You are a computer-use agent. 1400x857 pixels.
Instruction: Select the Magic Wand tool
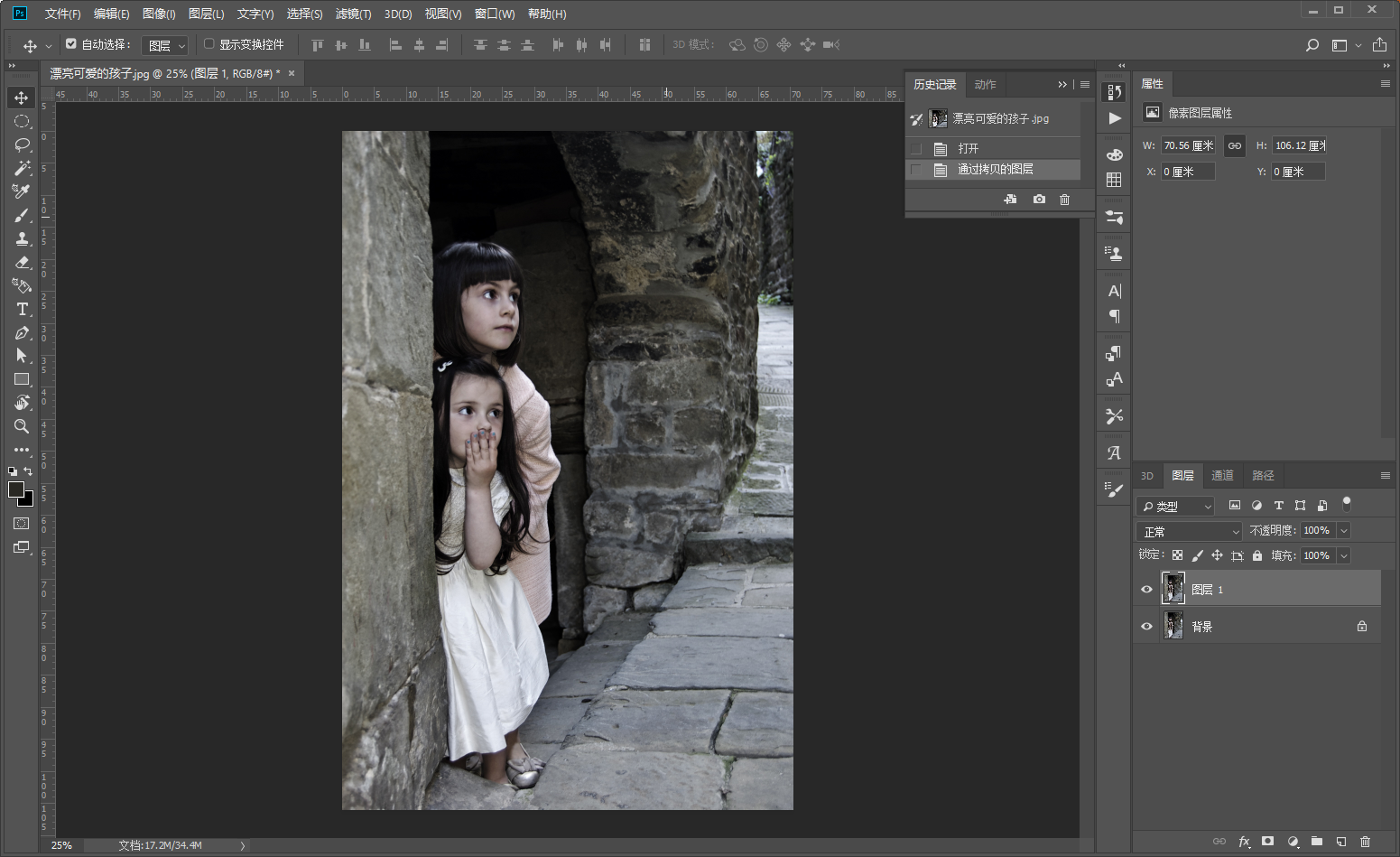point(22,168)
